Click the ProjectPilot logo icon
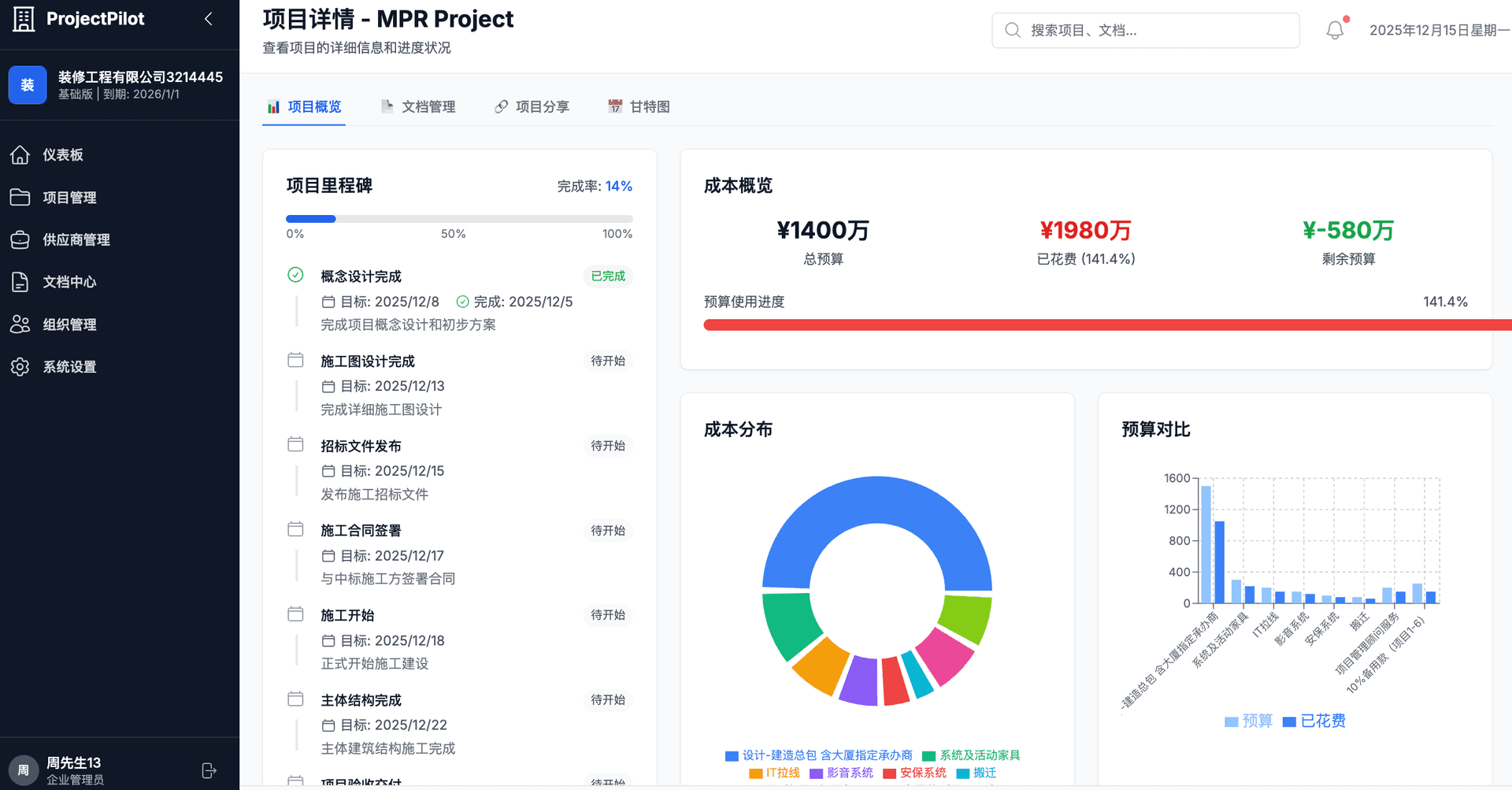This screenshot has height=790, width=1512. point(23,18)
